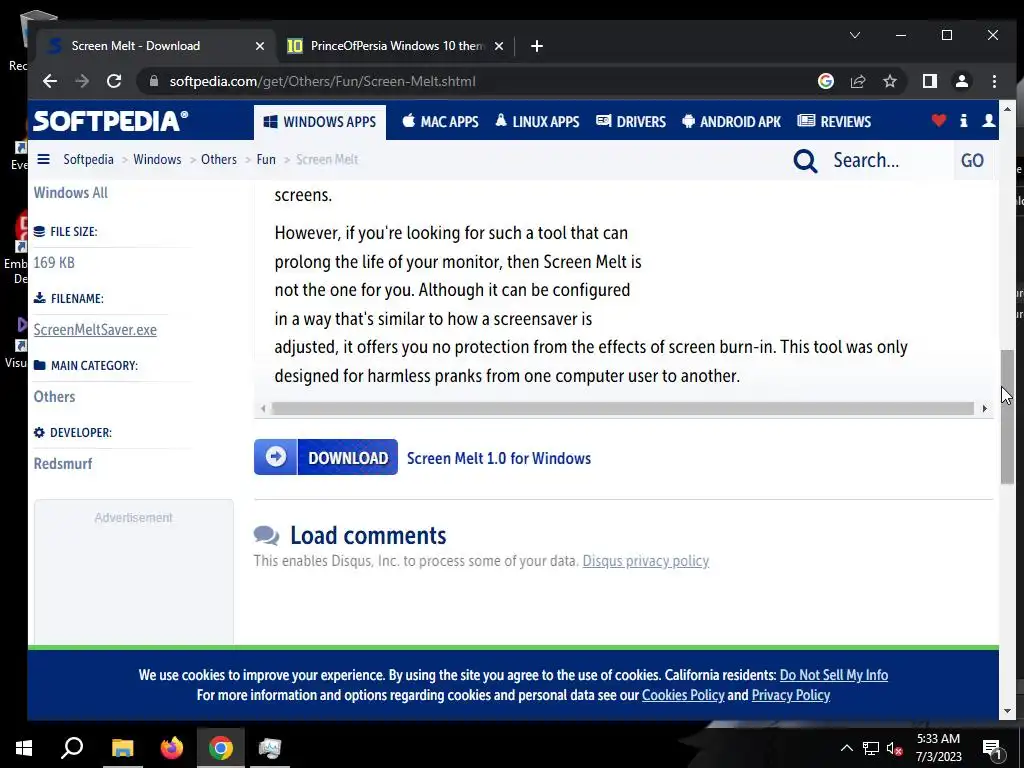The image size is (1024, 768).
Task: Open Windows Apps section
Action: pos(319,122)
